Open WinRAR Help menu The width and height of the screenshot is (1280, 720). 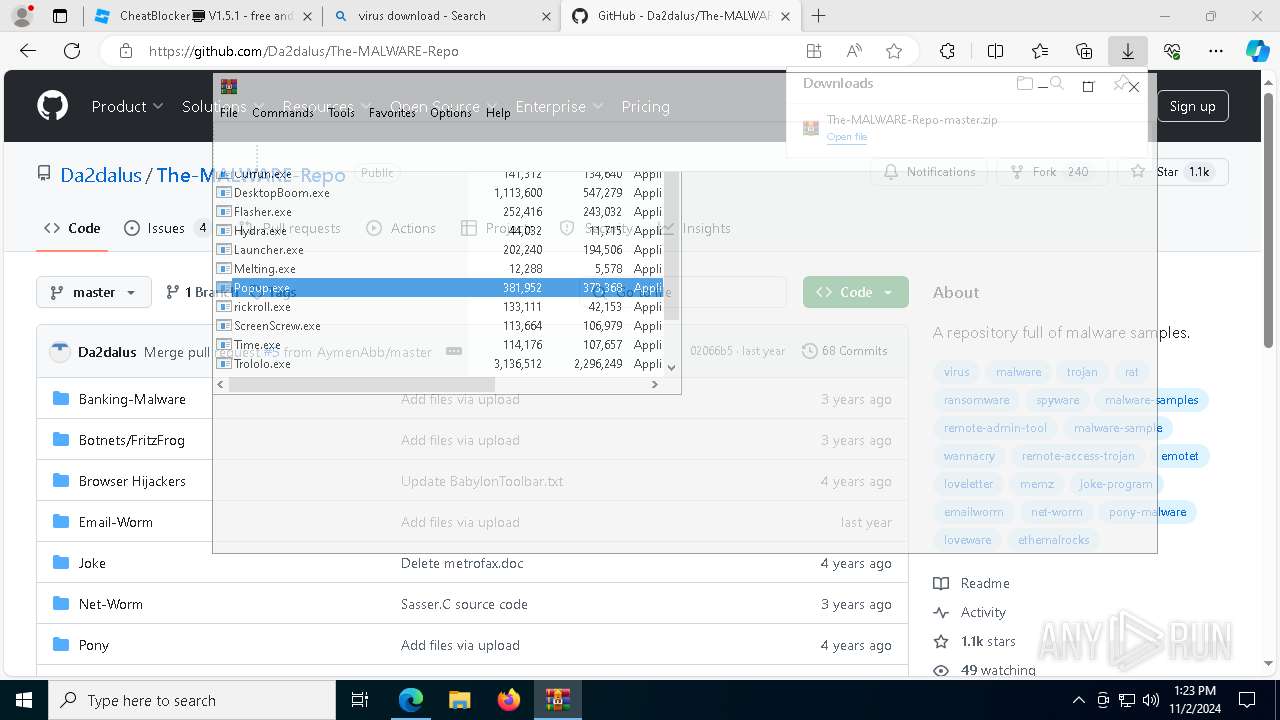498,113
